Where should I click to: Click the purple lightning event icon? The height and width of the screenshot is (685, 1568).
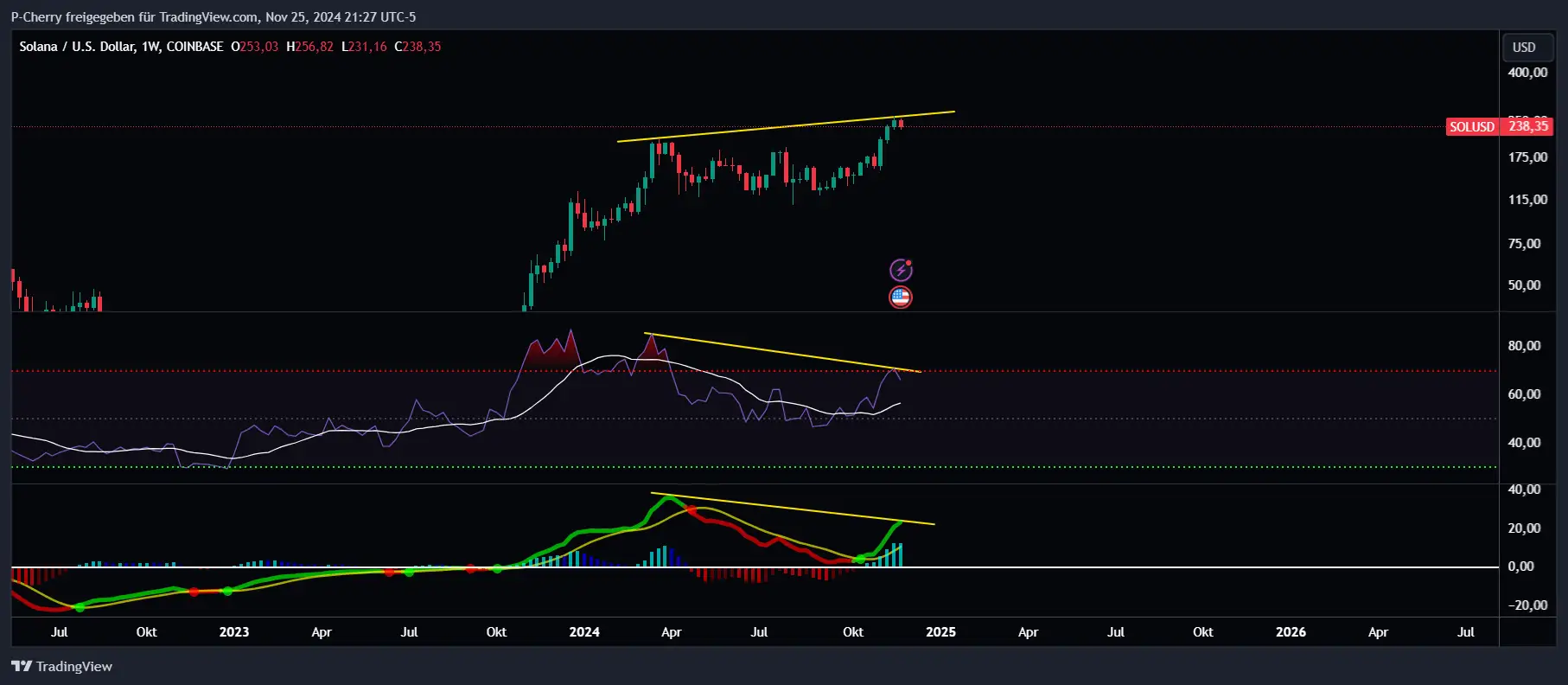click(x=901, y=270)
